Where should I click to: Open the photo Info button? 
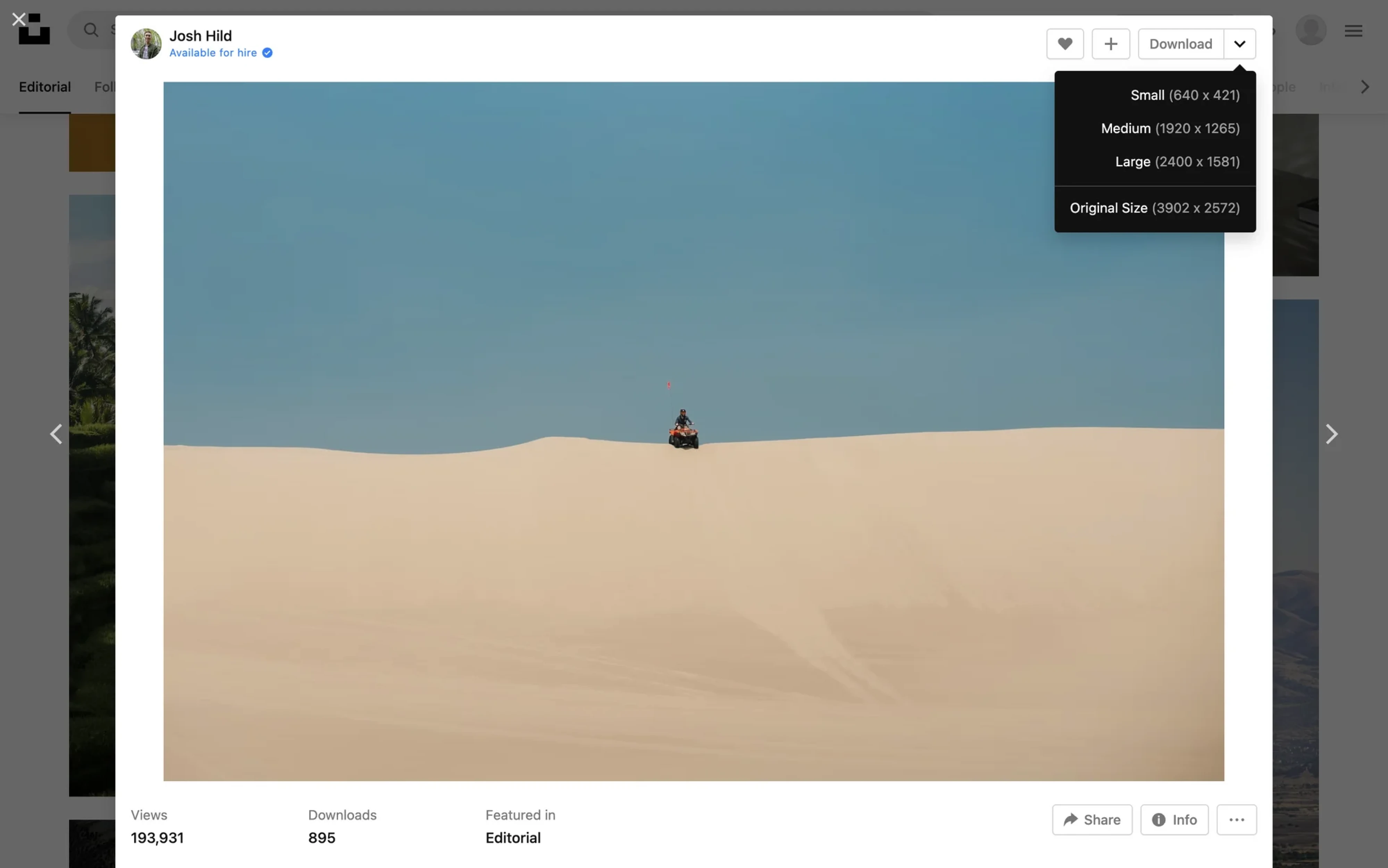point(1174,820)
